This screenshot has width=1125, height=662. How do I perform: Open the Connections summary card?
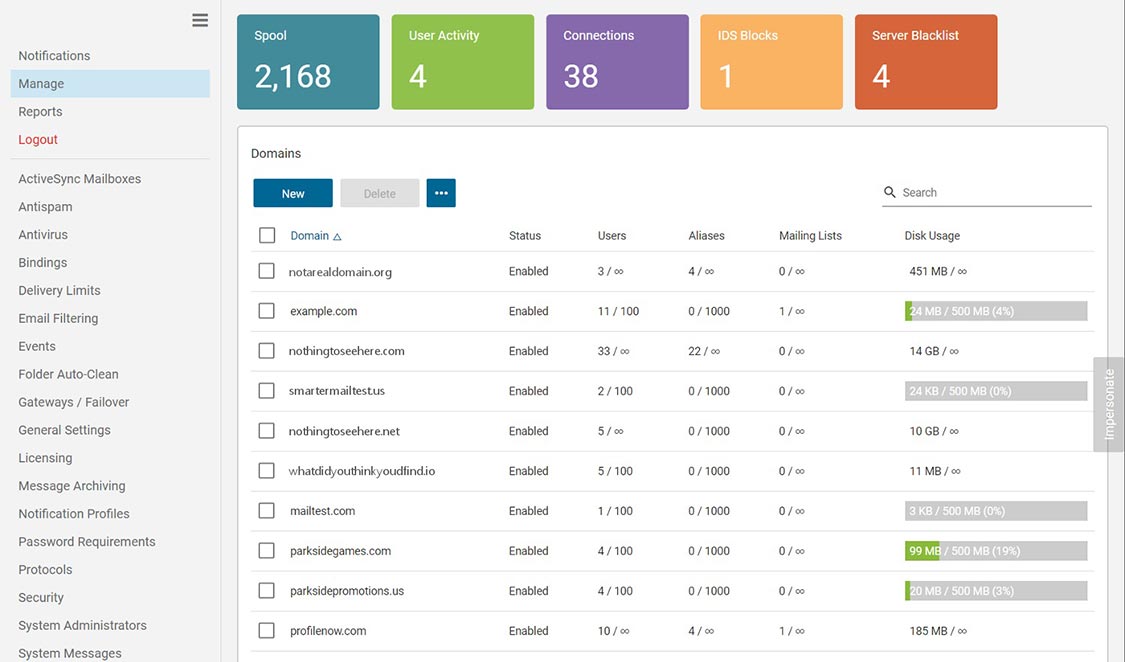(617, 62)
